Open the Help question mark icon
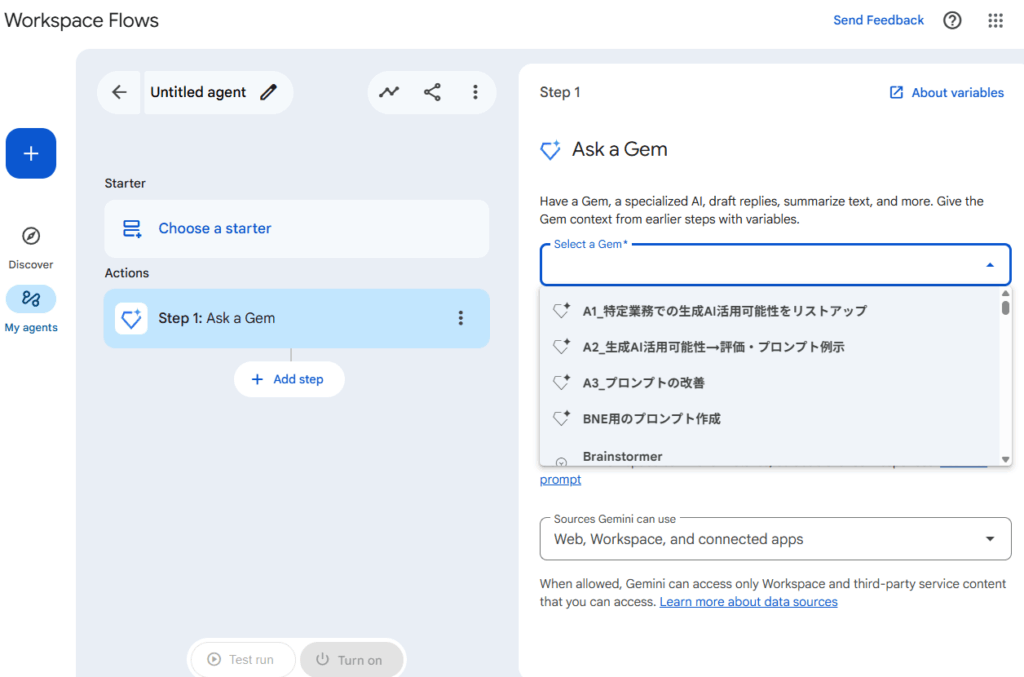The height and width of the screenshot is (677, 1024). click(x=952, y=20)
